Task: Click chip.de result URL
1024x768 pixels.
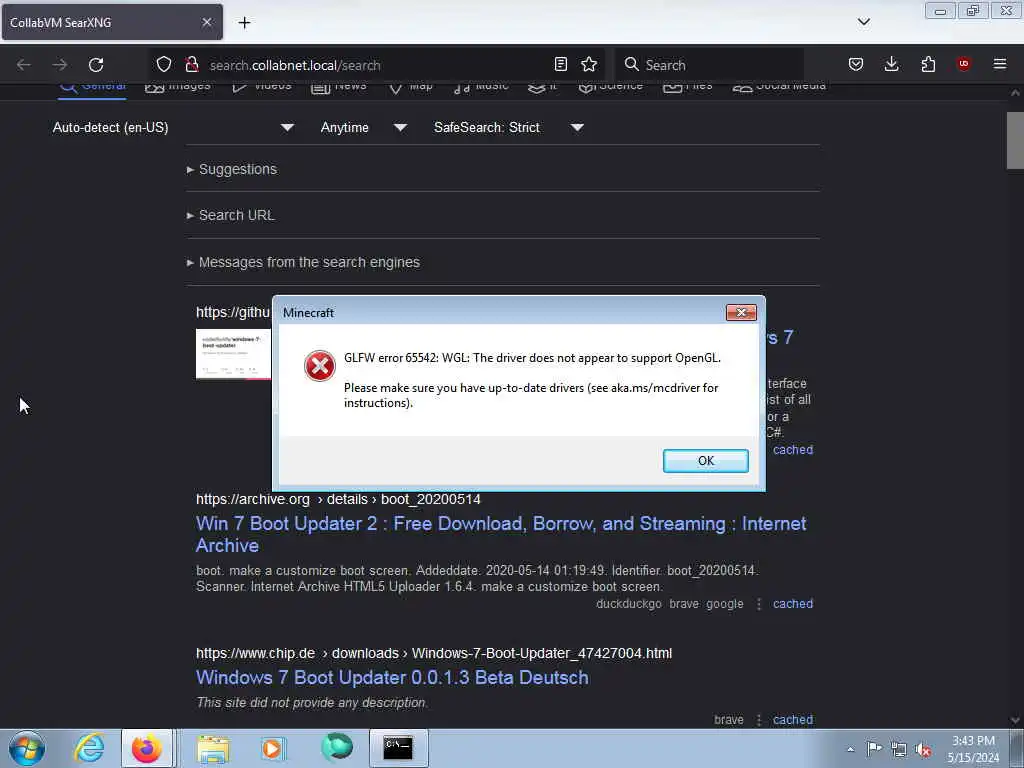Action: [x=434, y=653]
